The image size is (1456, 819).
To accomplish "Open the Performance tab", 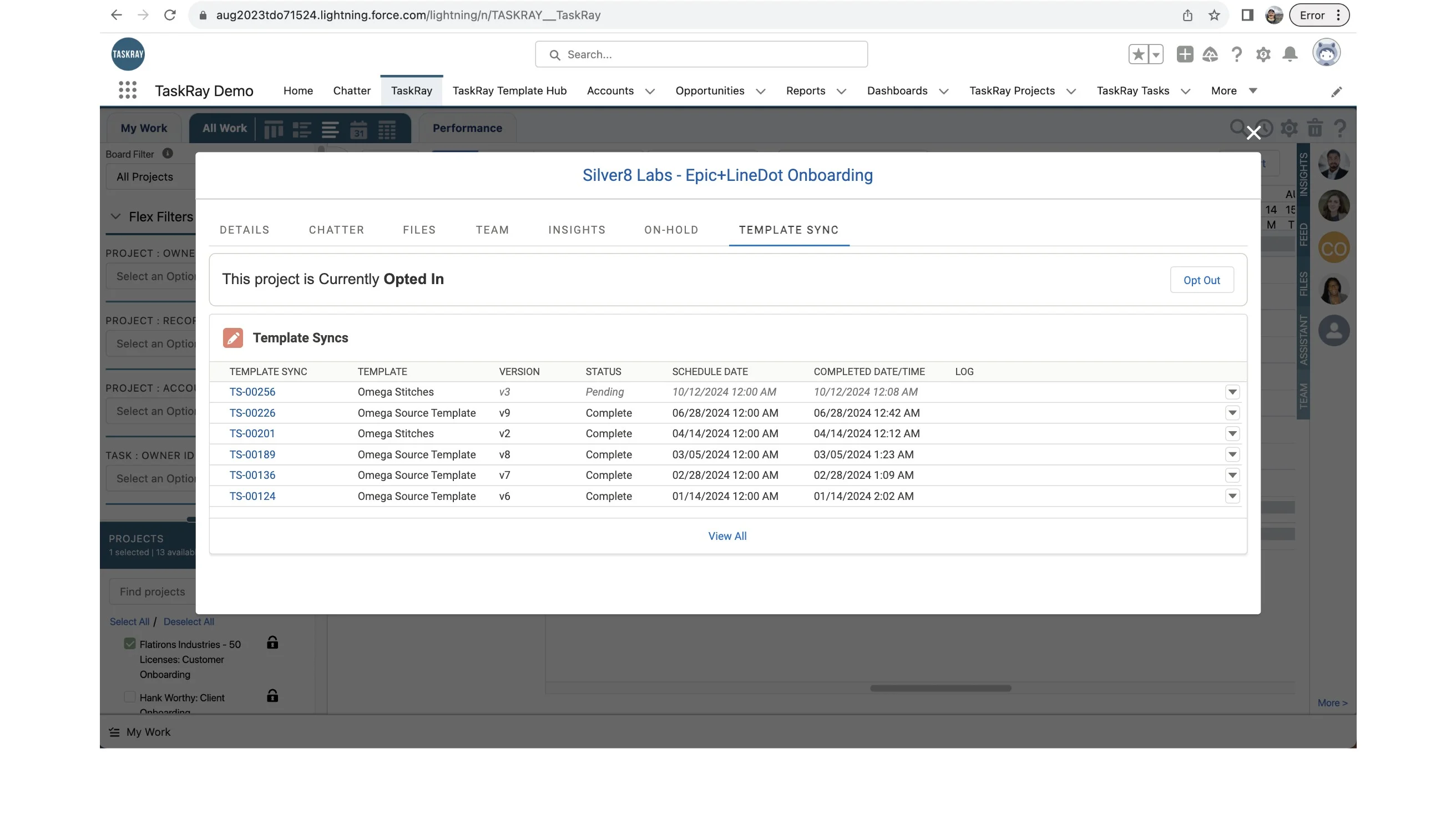I will point(467,128).
